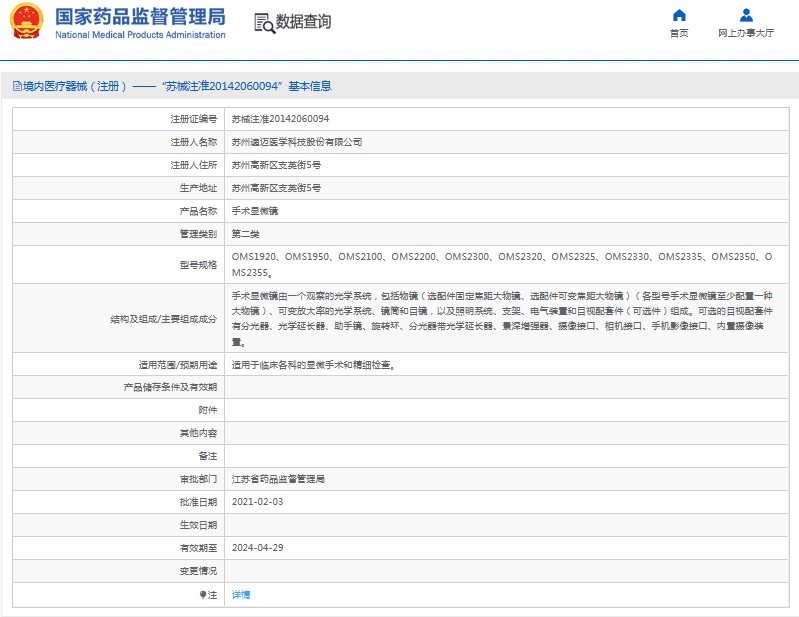Click the national emblem logo
This screenshot has width=799, height=617.
(26, 21)
